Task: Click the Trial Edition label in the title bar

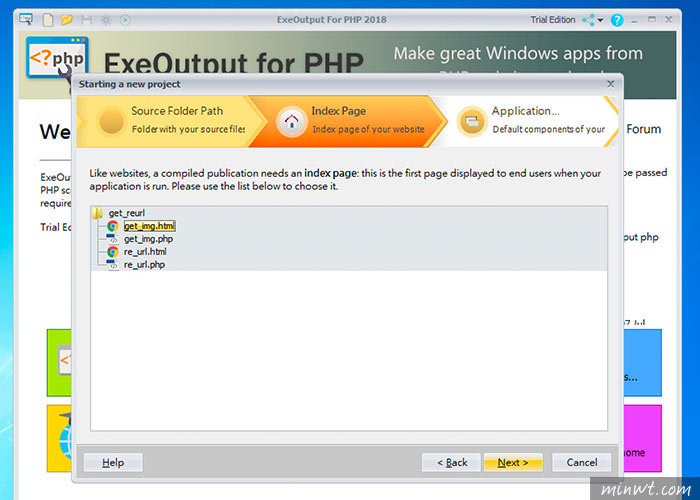Action: (553, 20)
